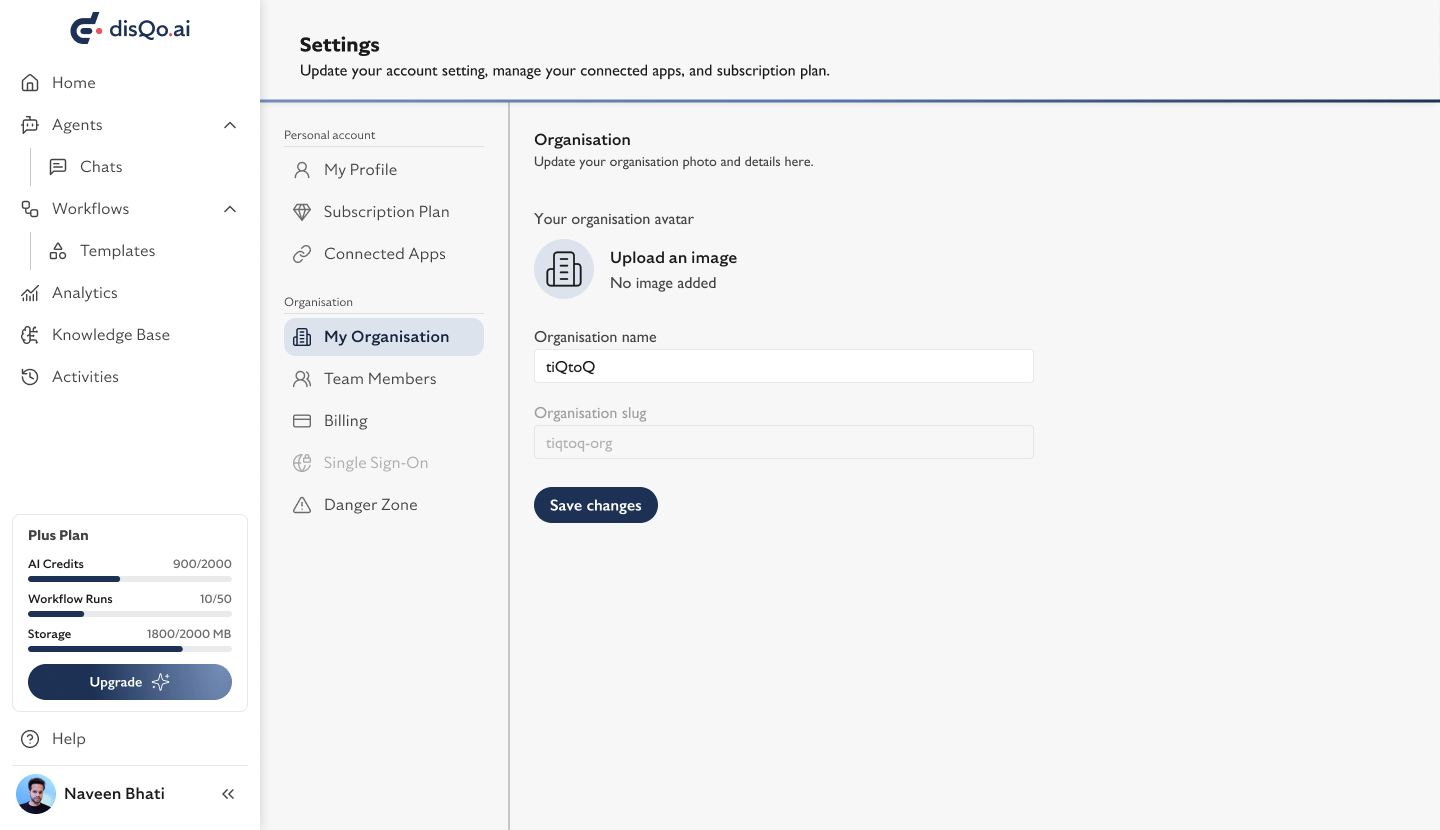
Task: Click the Naveen Bhati user name
Action: coord(114,794)
